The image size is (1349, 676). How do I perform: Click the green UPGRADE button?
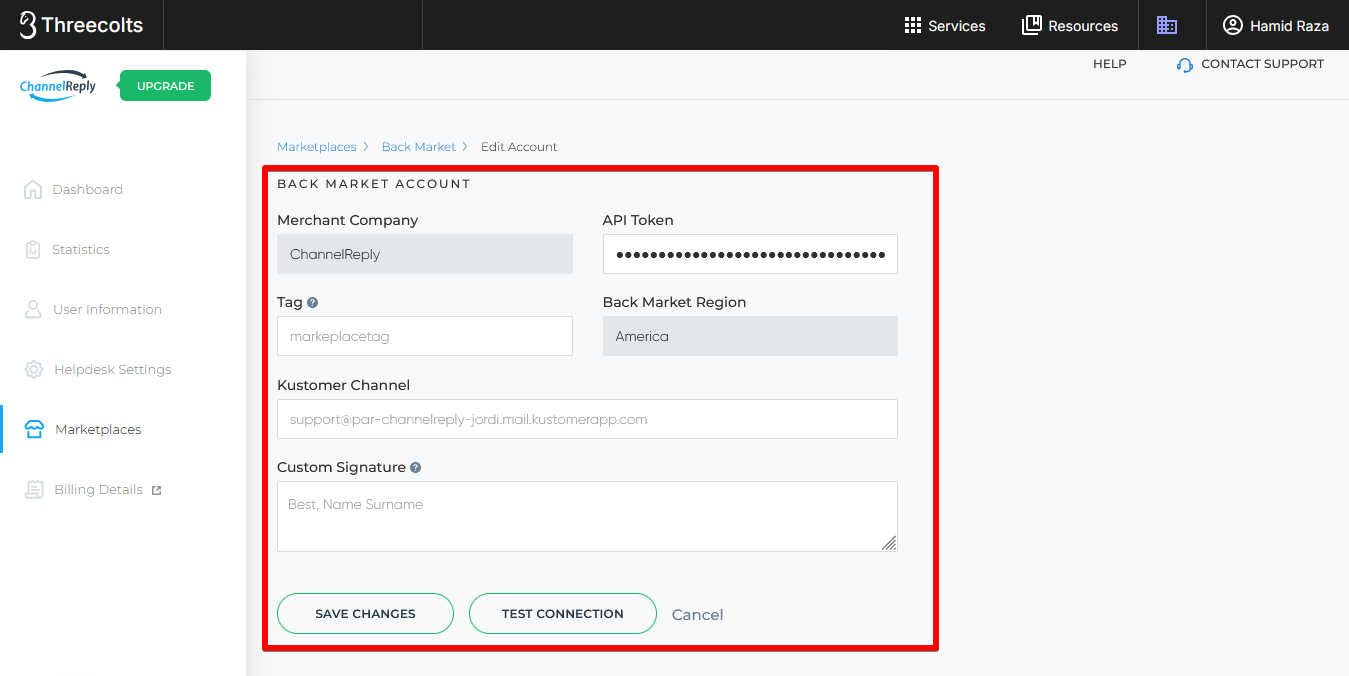tap(165, 86)
